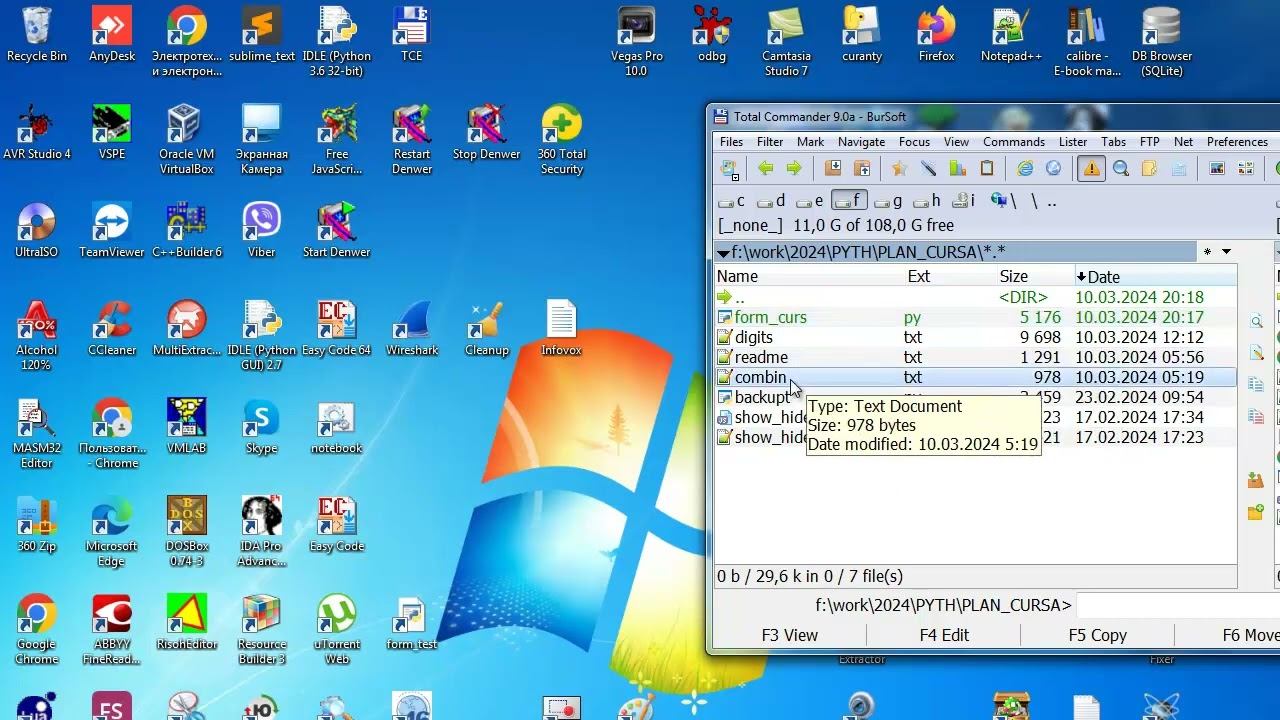The width and height of the screenshot is (1280, 720).
Task: Switch to drive f button
Action: 849,201
